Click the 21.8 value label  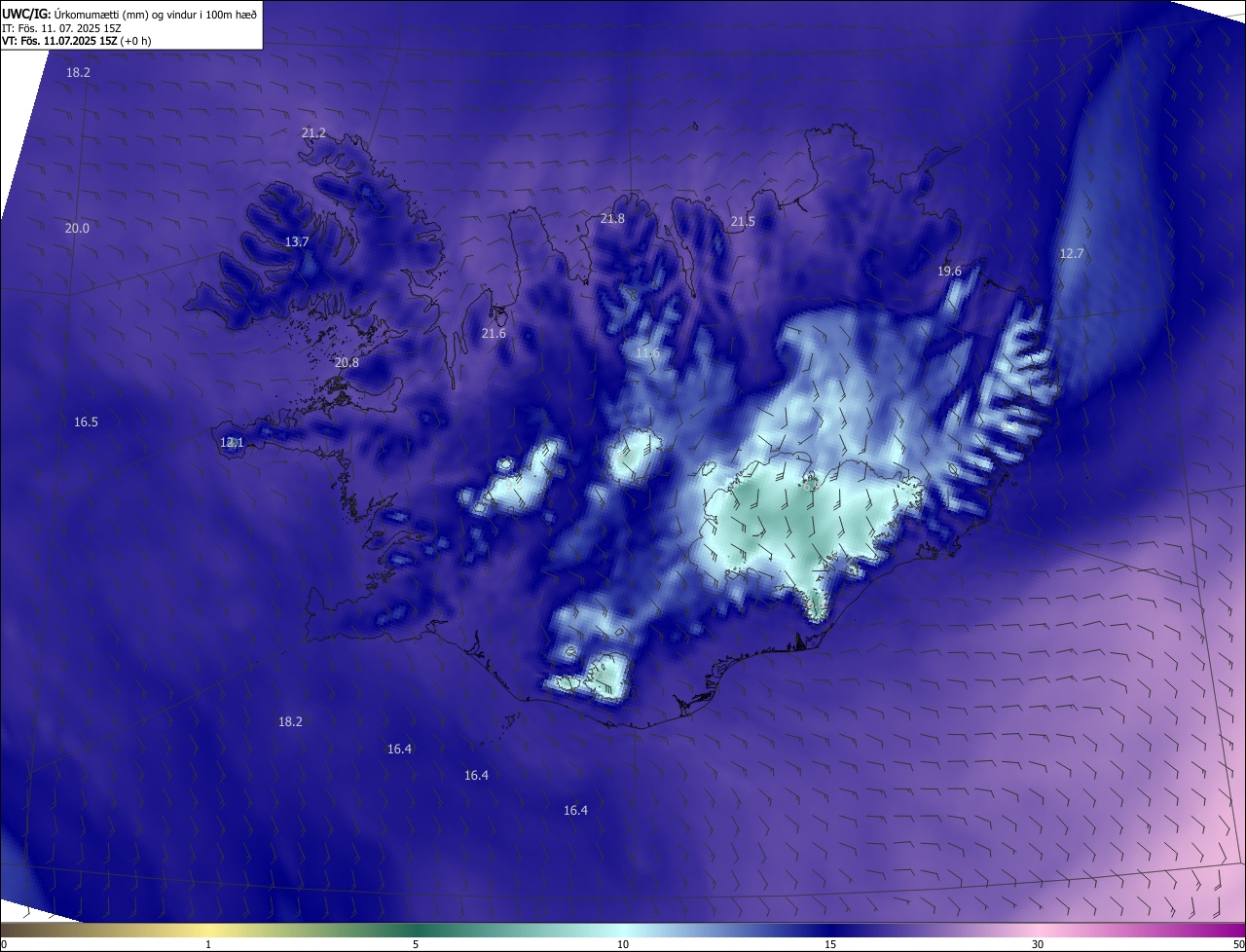point(612,218)
